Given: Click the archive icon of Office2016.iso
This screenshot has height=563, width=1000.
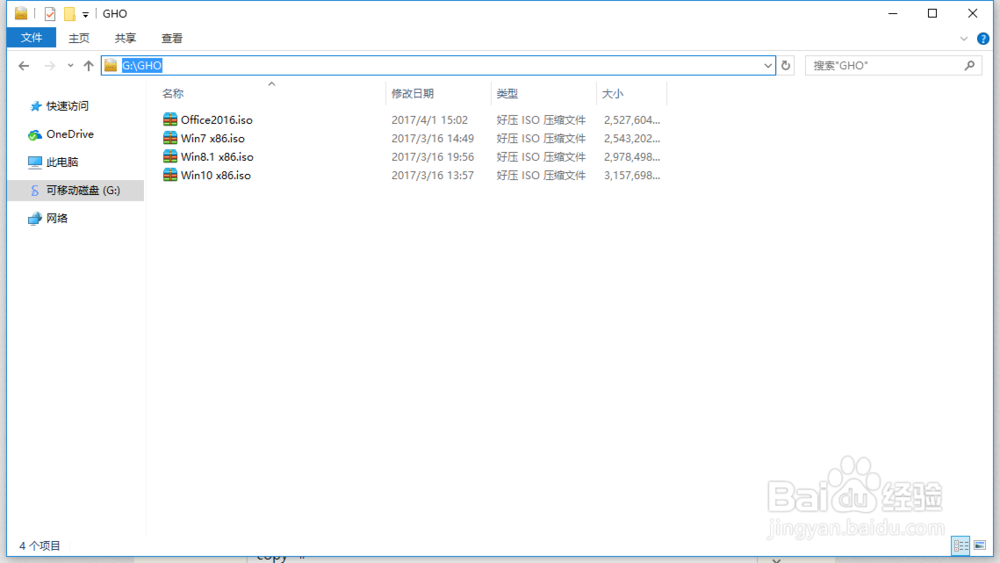Looking at the screenshot, I should (x=170, y=119).
